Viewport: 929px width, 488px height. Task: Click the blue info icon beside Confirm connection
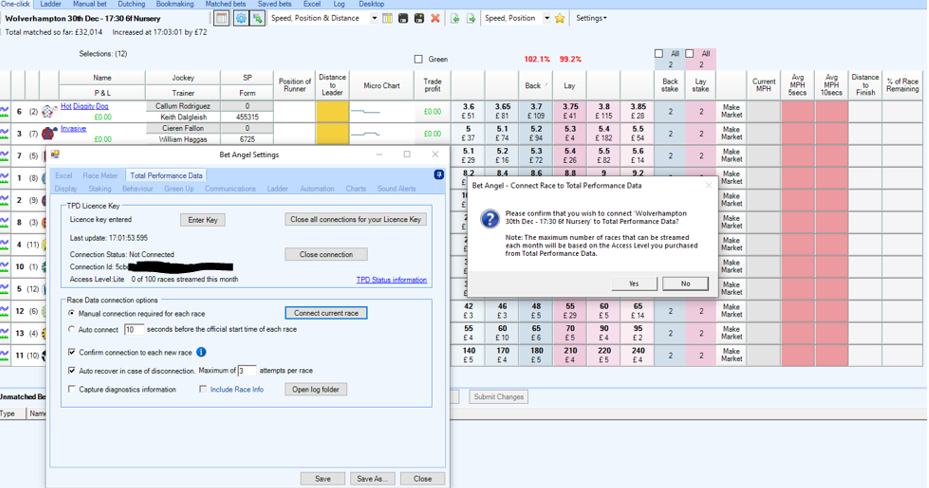[x=201, y=352]
